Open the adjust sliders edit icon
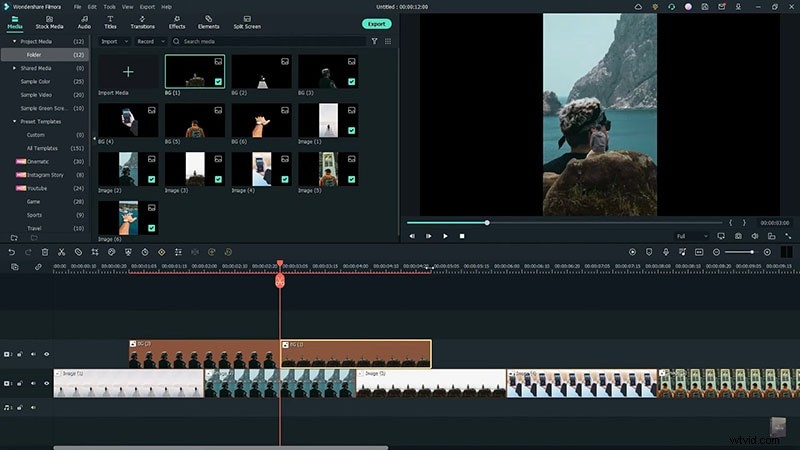Image resolution: width=800 pixels, height=450 pixels. (178, 252)
